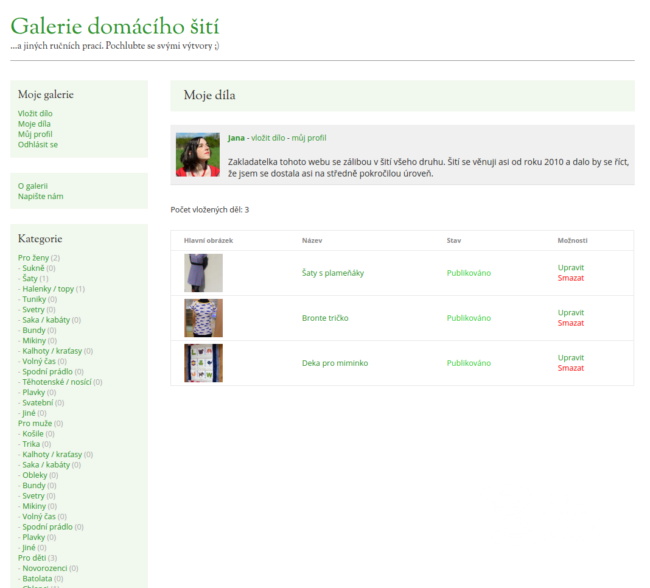
Task: Open Spodní prádlo under Pro ženy
Action: click(47, 372)
